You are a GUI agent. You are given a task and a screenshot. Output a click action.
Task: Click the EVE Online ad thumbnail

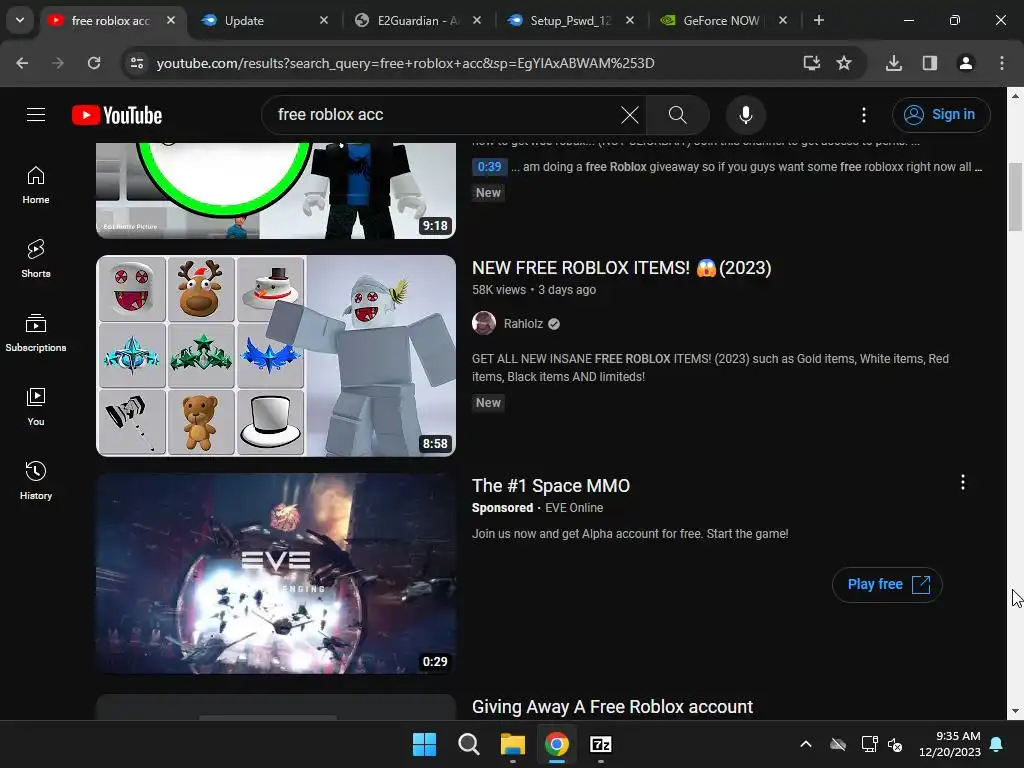tap(276, 573)
